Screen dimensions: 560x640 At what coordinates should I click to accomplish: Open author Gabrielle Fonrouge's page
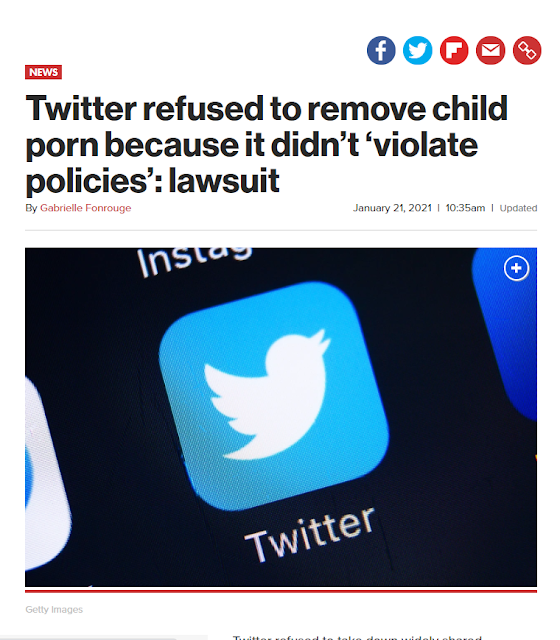(x=85, y=208)
